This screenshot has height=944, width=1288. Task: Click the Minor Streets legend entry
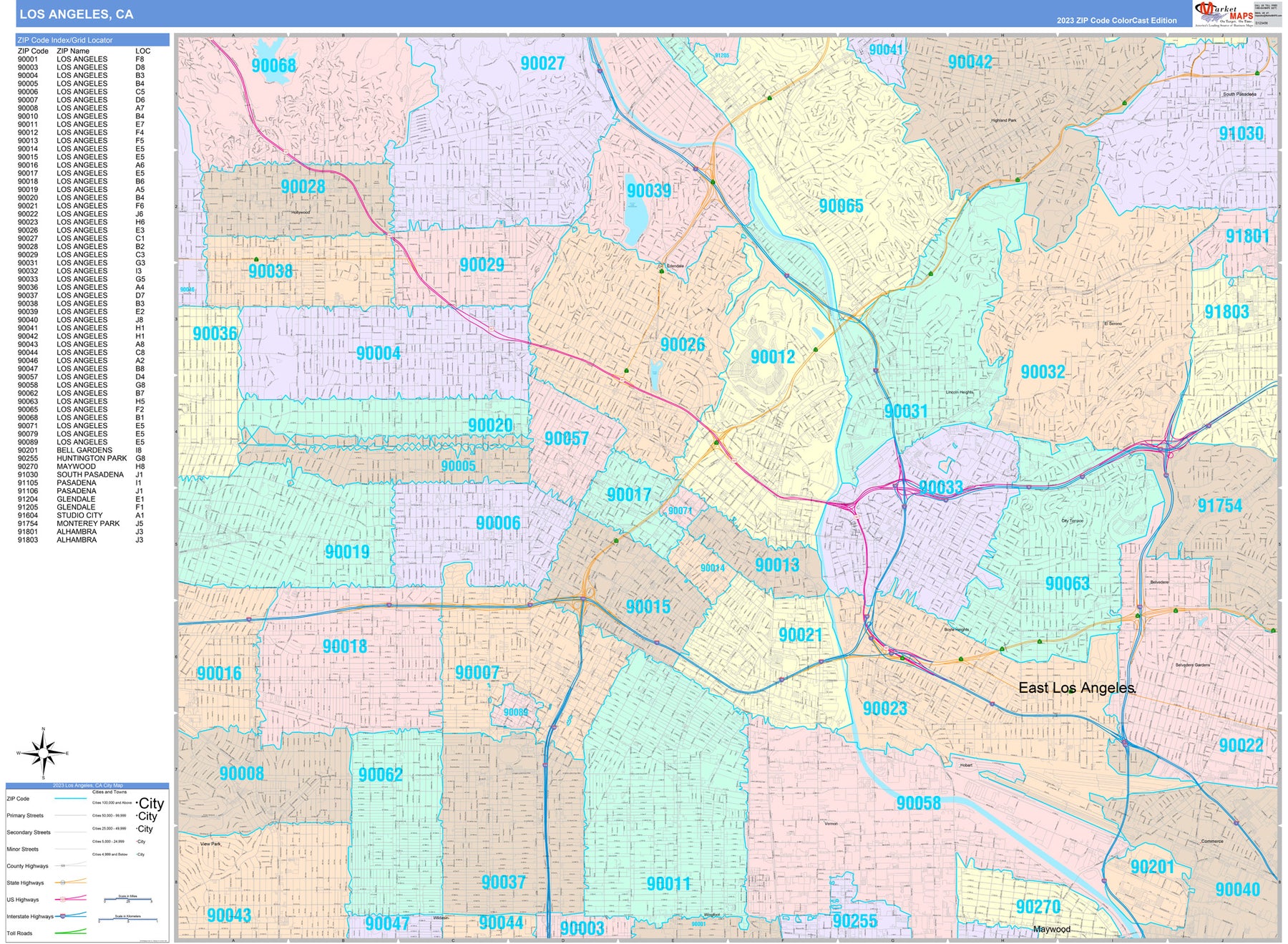click(x=23, y=849)
